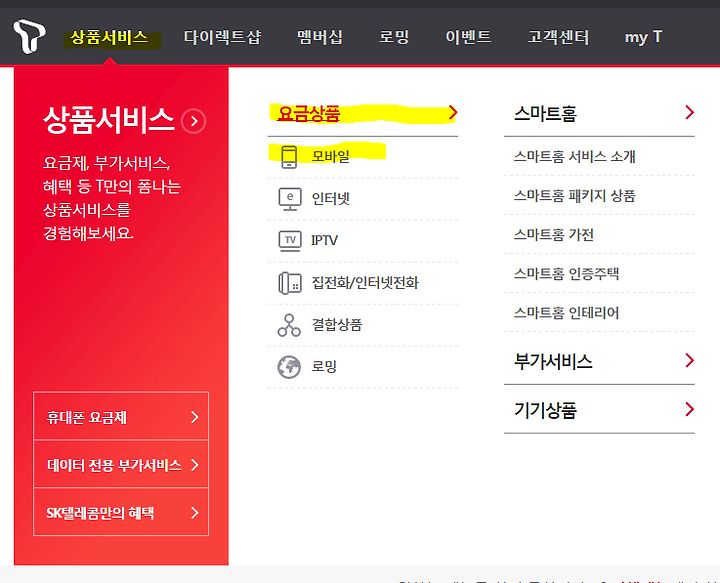Open 스마트홈 서비스 소개
Viewport: 720px width, 583px height.
[x=574, y=157]
